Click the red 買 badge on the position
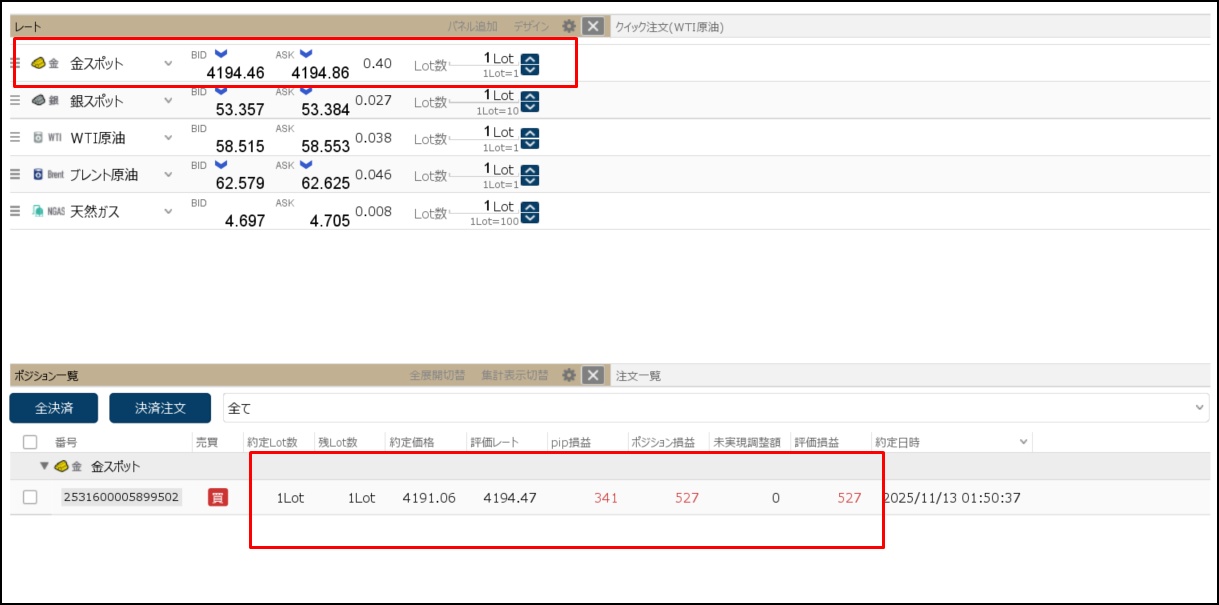Image resolution: width=1219 pixels, height=605 pixels. (218, 497)
